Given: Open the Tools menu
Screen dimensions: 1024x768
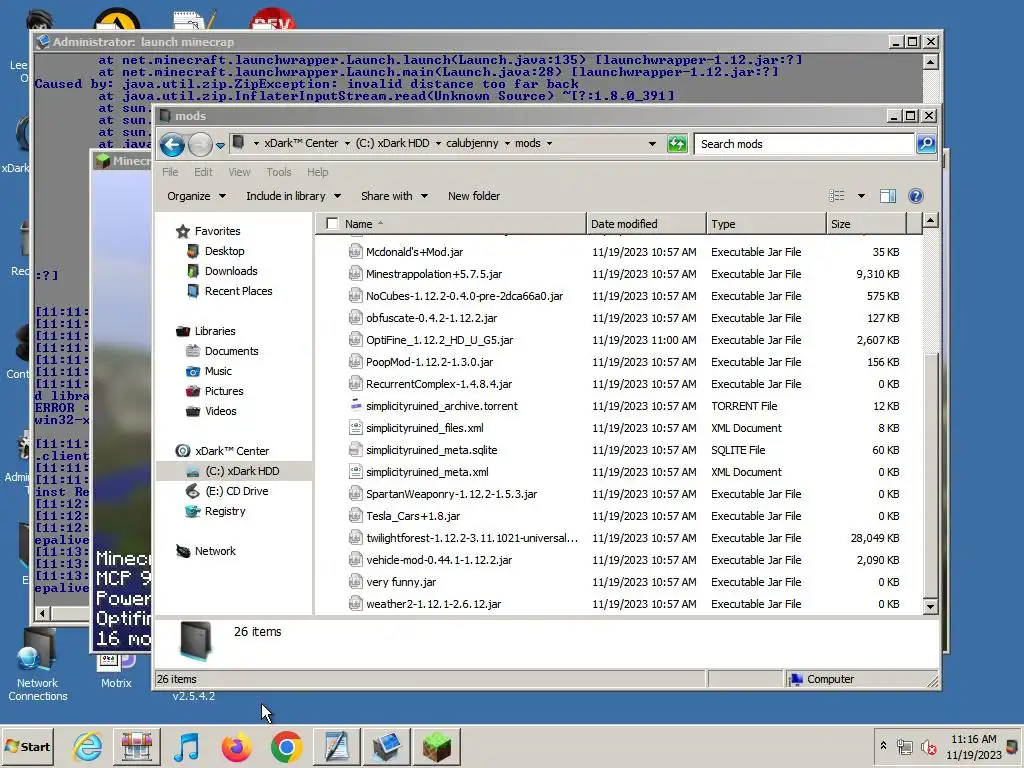Looking at the screenshot, I should coord(278,172).
